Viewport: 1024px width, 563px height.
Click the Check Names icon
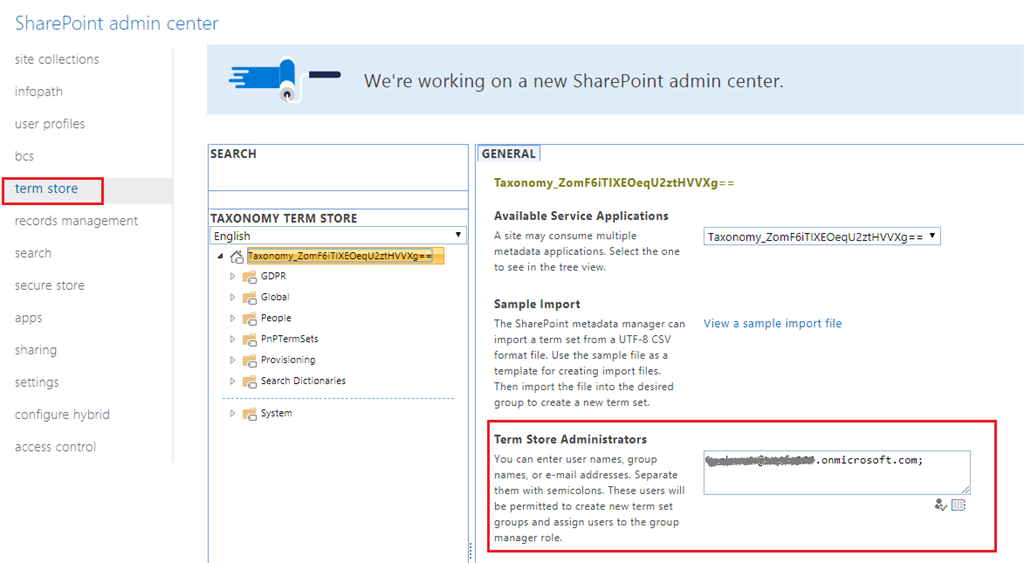(x=940, y=505)
